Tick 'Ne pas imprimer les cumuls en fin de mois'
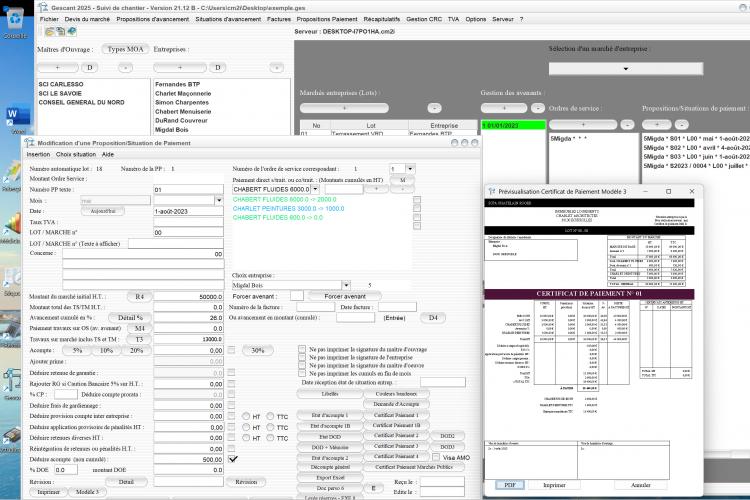The width and height of the screenshot is (750, 500). 302,373
